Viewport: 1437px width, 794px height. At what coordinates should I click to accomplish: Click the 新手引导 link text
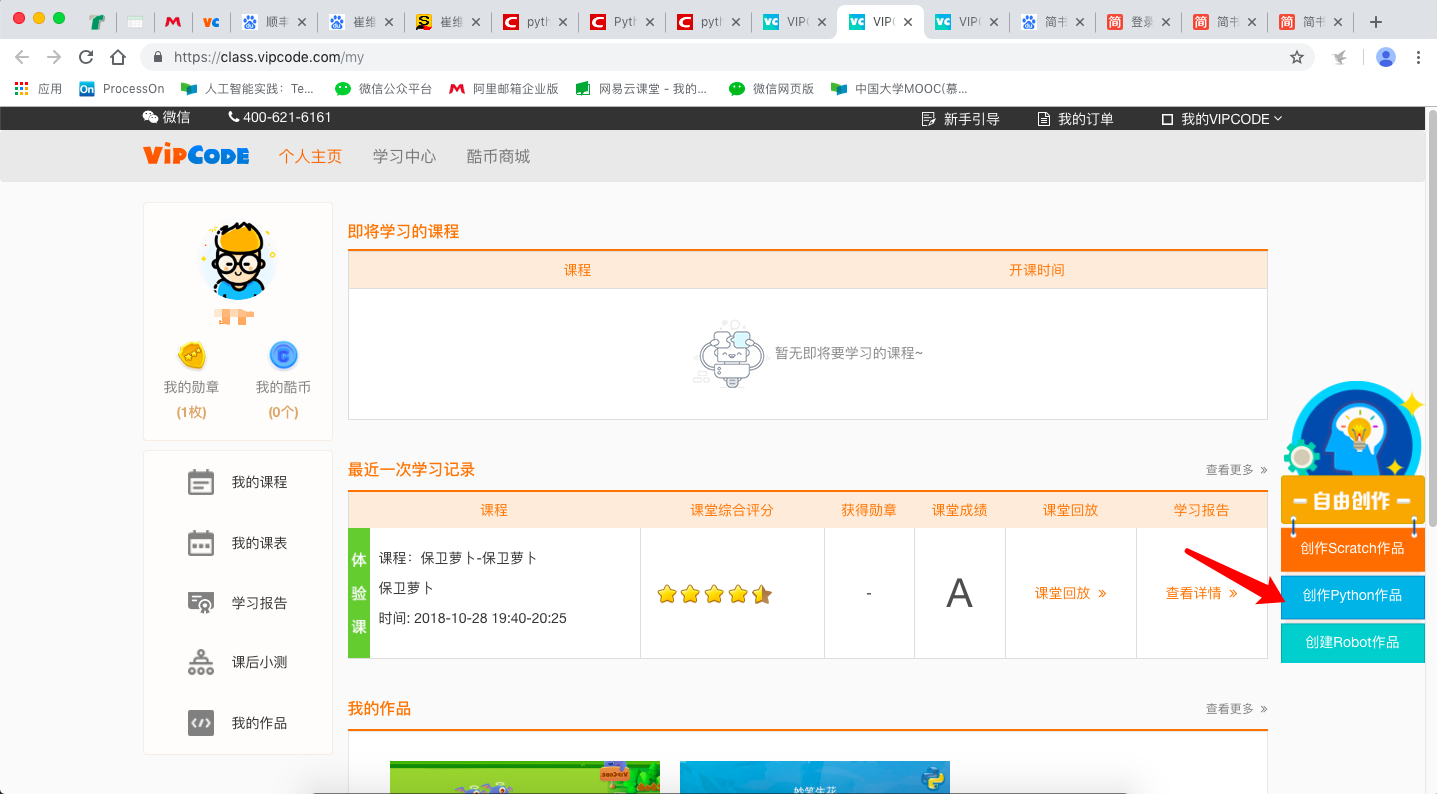pos(971,119)
